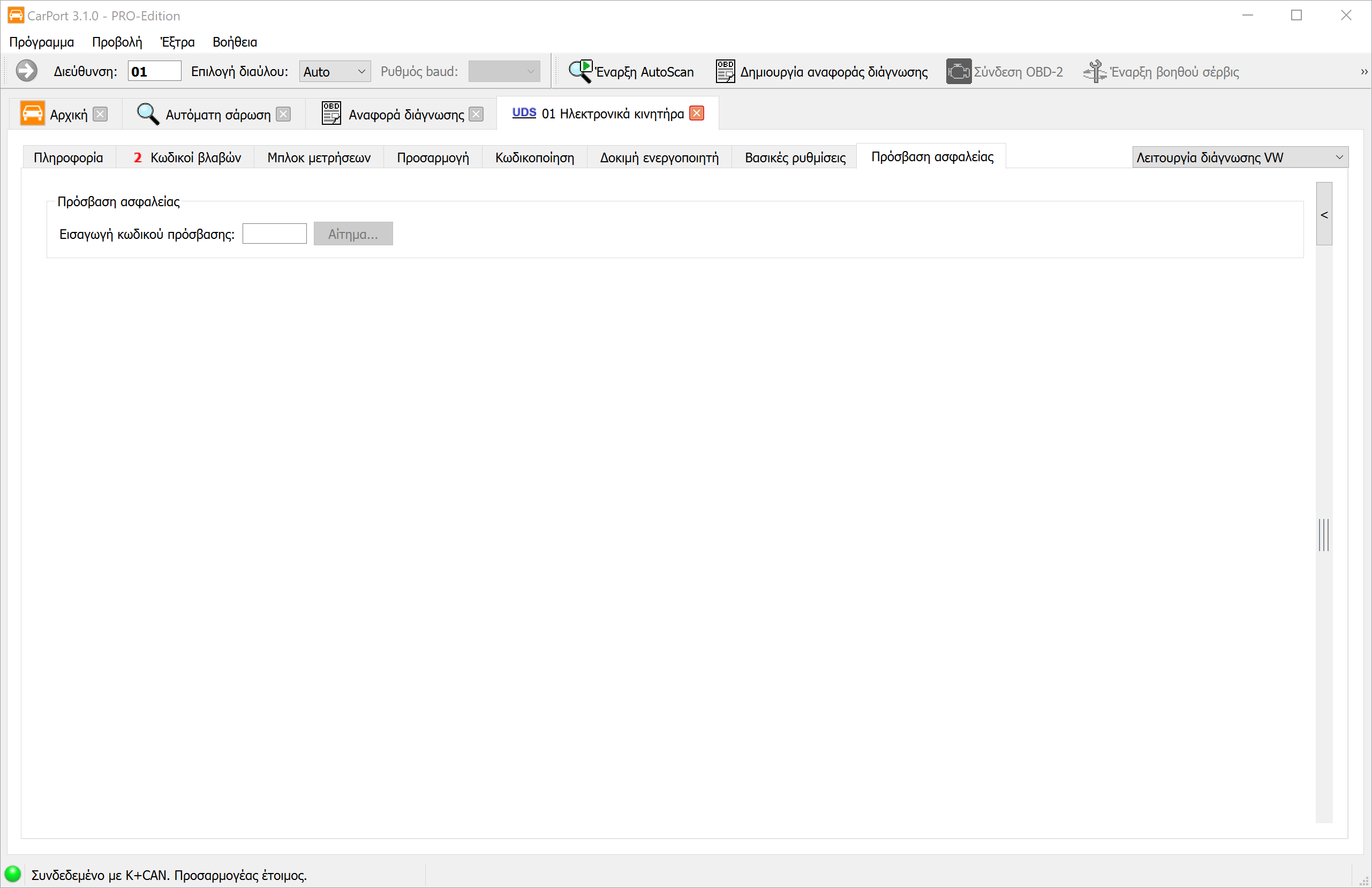Viewport: 1372px width, 888px height.
Task: Start AutoScan with magnifier icon
Action: [x=580, y=72]
